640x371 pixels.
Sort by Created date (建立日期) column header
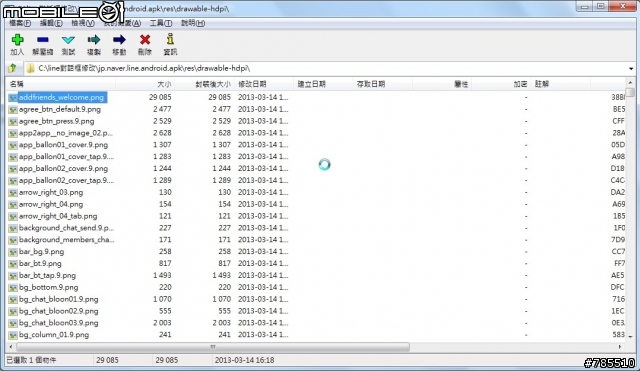pos(323,84)
